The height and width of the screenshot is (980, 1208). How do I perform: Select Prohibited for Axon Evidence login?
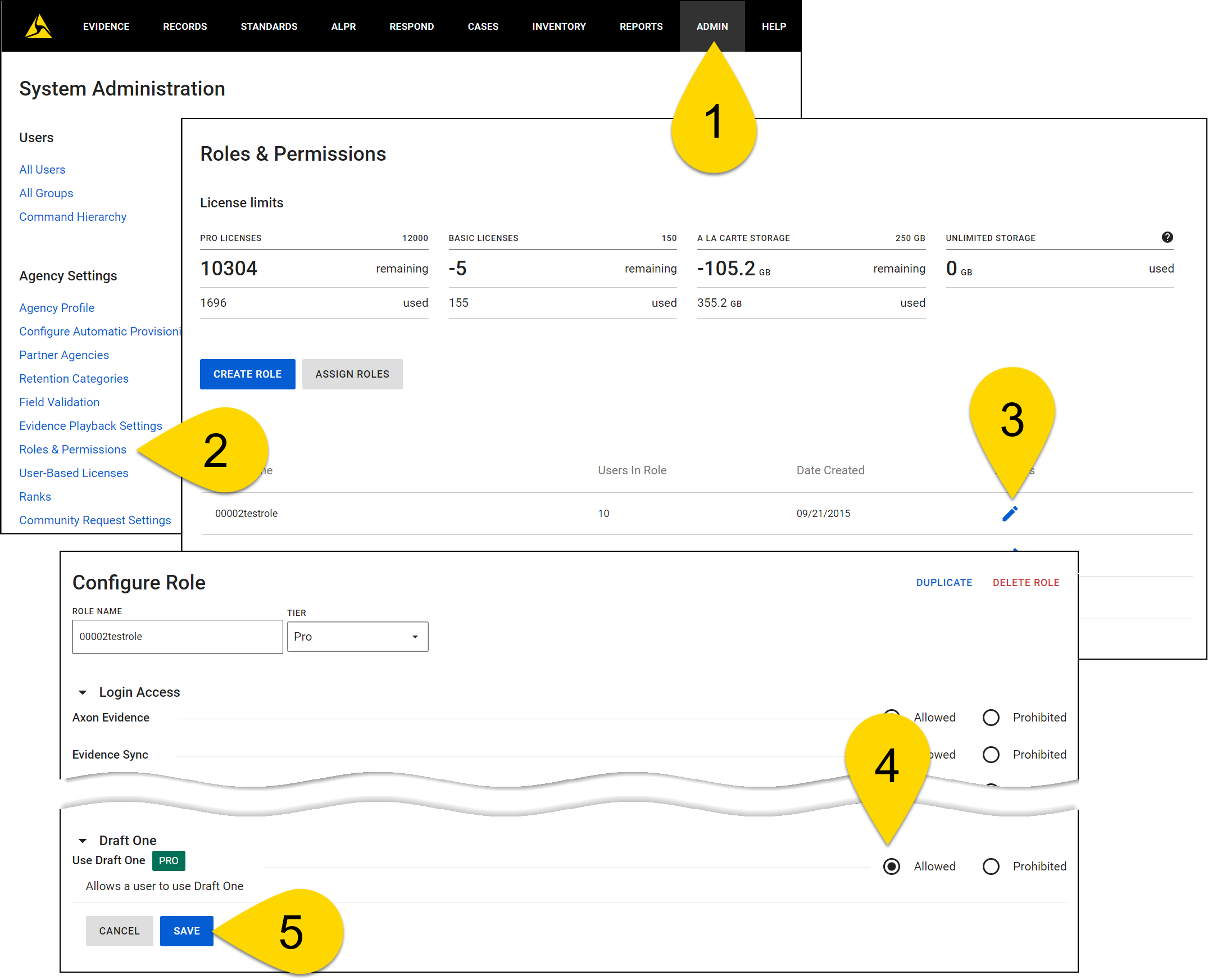991,718
